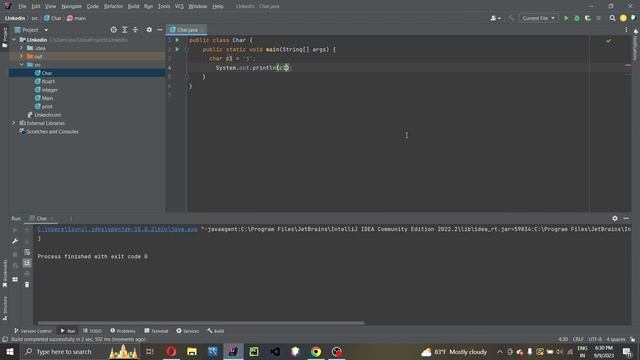
Task: Start debugging with the green bug icon
Action: click(x=577, y=18)
